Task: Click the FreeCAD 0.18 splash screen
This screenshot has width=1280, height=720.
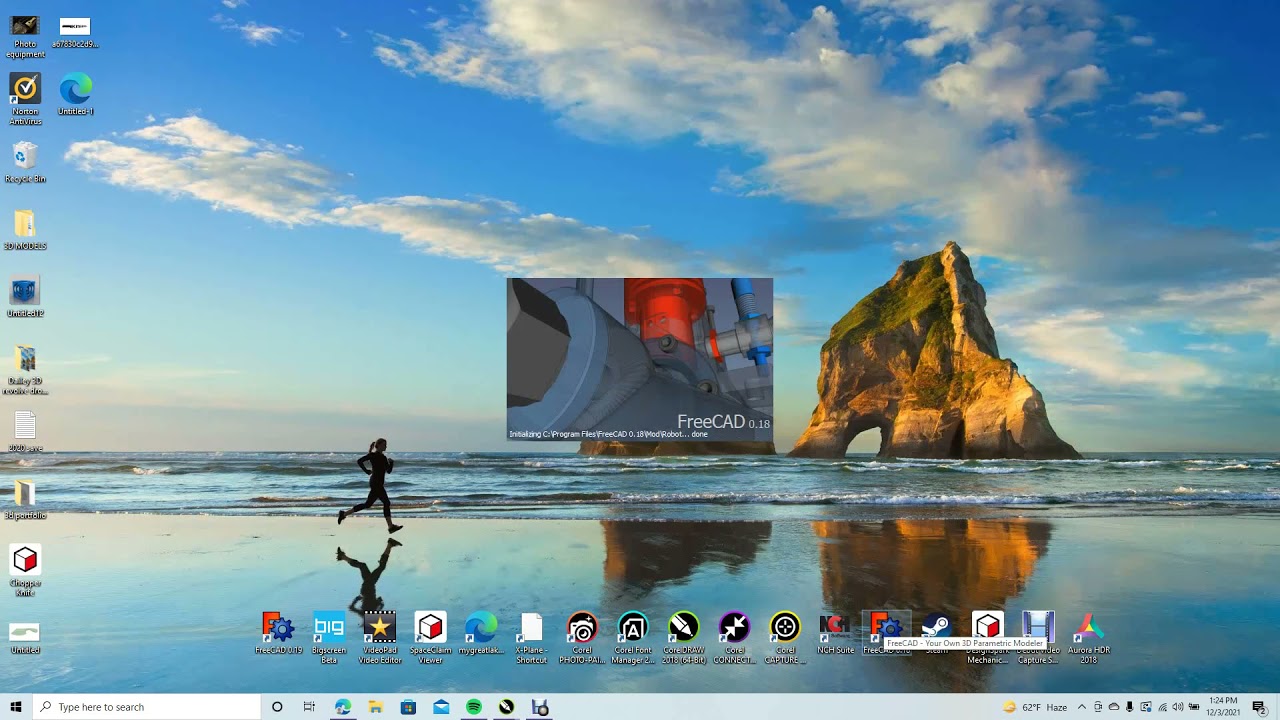Action: point(640,359)
